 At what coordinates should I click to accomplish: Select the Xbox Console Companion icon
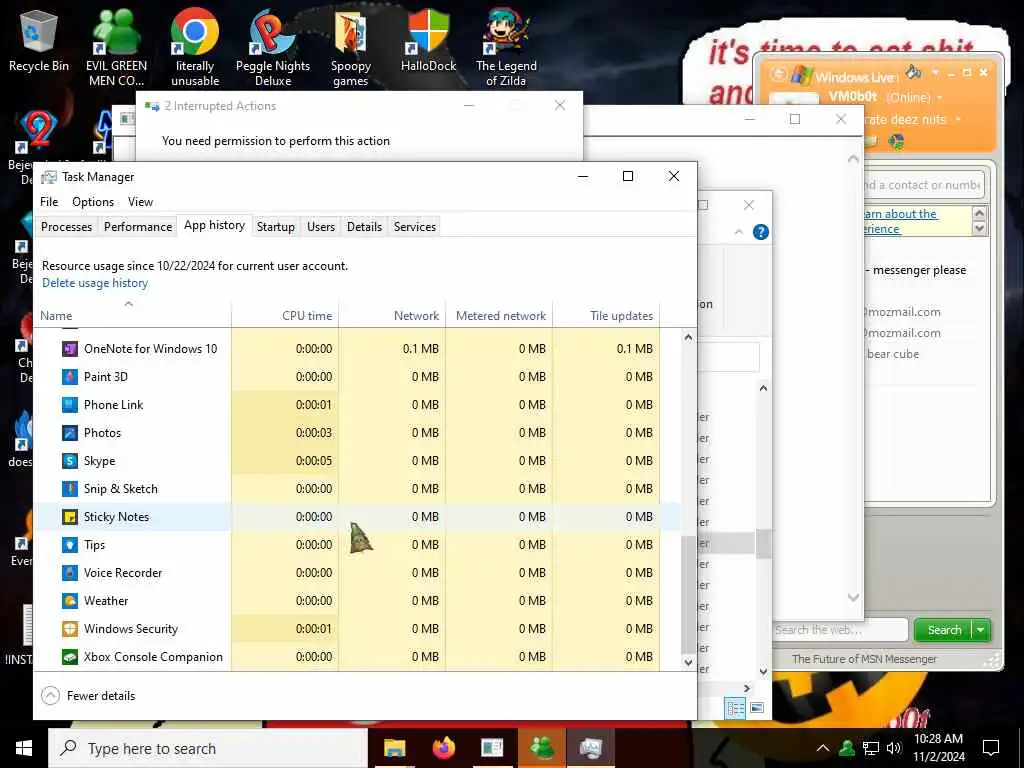pos(70,657)
